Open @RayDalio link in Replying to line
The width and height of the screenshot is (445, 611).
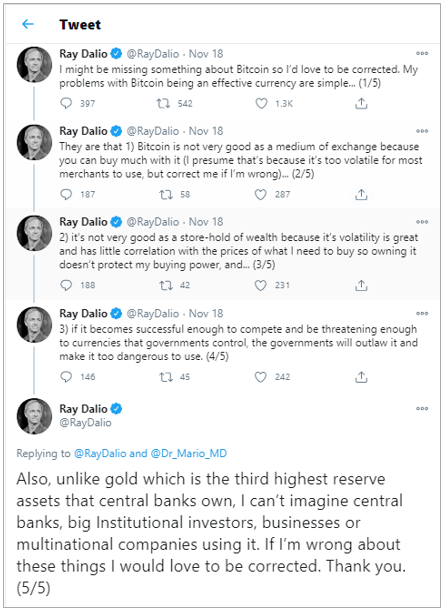point(100,454)
